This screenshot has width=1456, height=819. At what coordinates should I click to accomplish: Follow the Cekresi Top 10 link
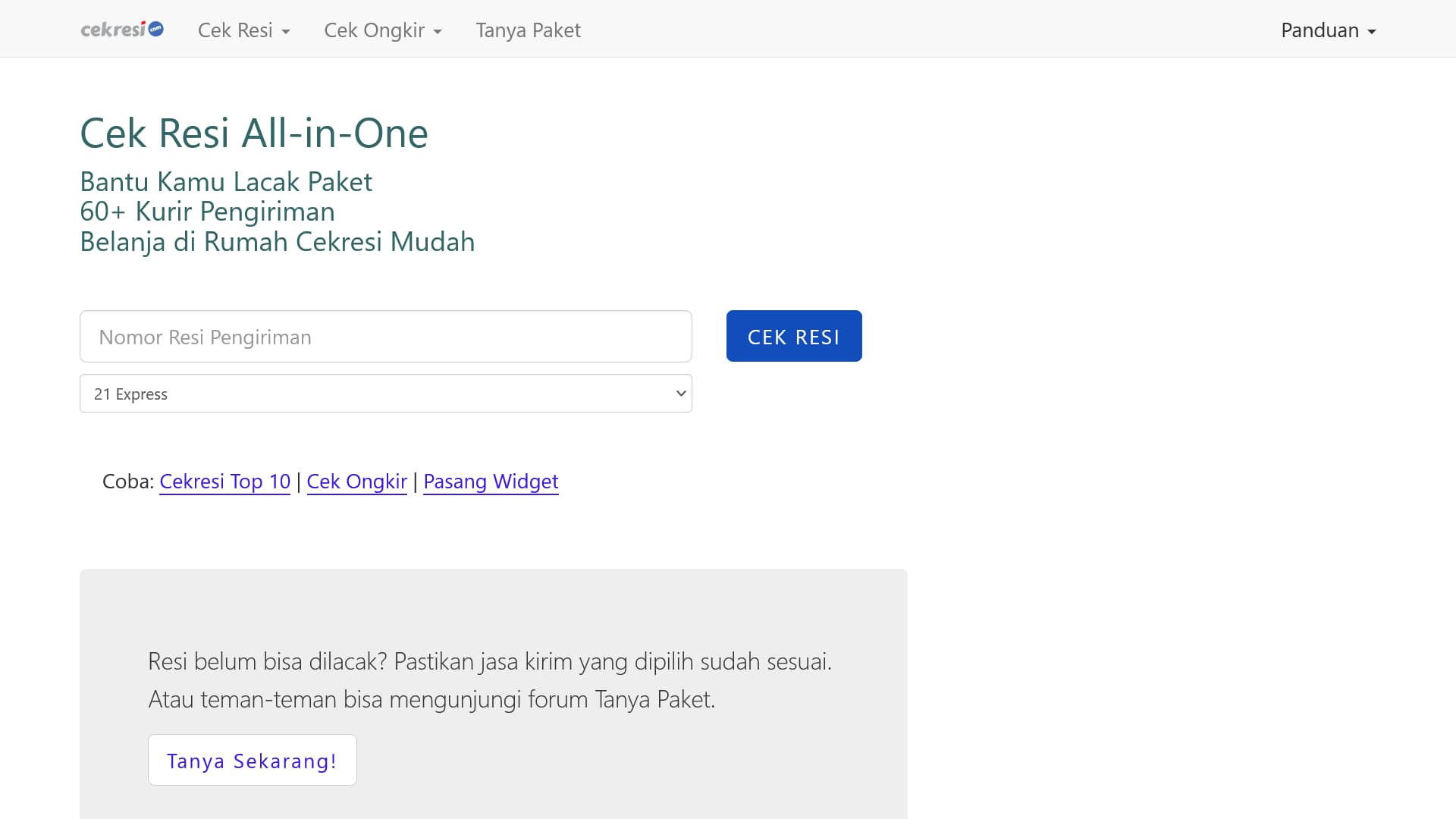click(224, 482)
